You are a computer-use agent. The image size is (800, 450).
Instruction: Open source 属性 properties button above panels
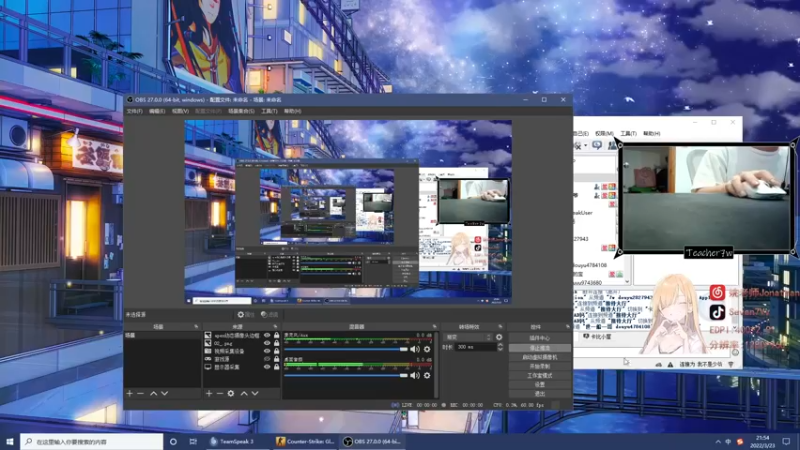click(x=246, y=315)
